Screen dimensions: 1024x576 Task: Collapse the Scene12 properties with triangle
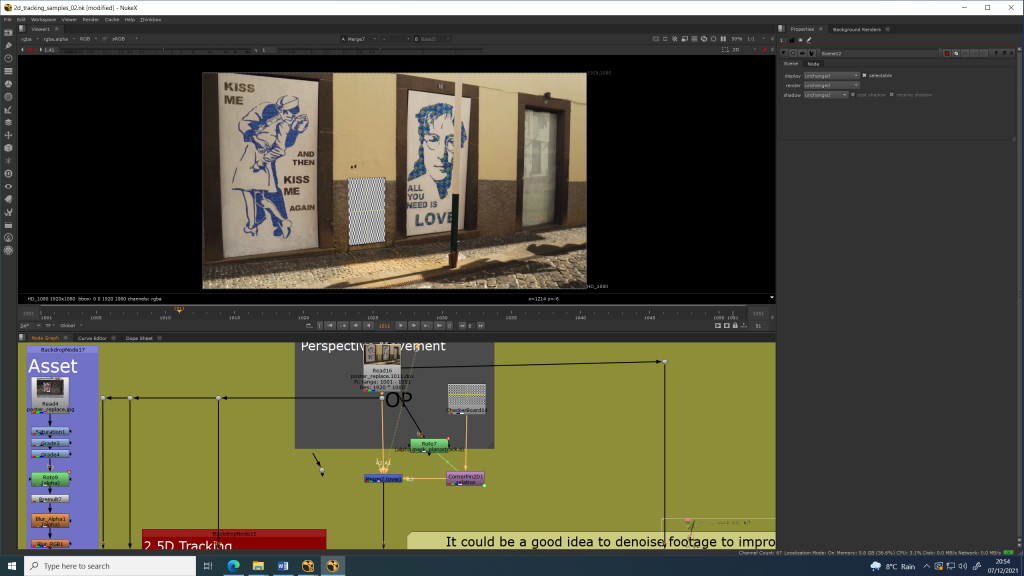click(x=784, y=54)
